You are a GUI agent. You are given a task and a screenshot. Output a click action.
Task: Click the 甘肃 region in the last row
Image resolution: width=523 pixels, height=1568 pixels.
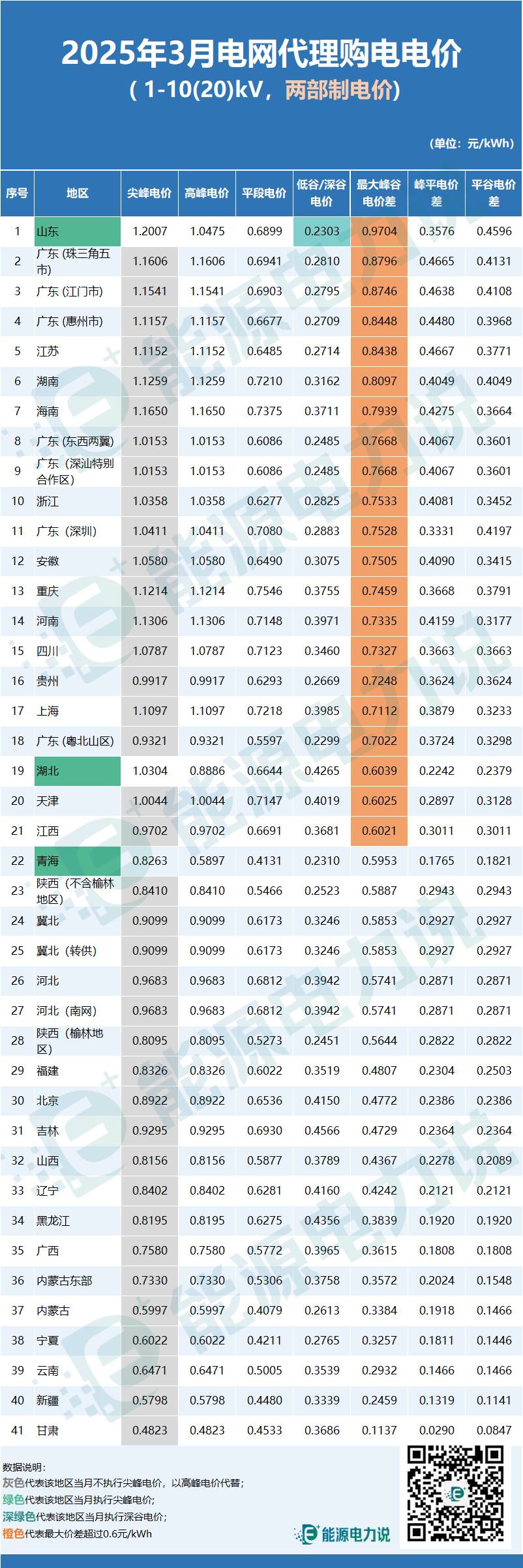(48, 1430)
